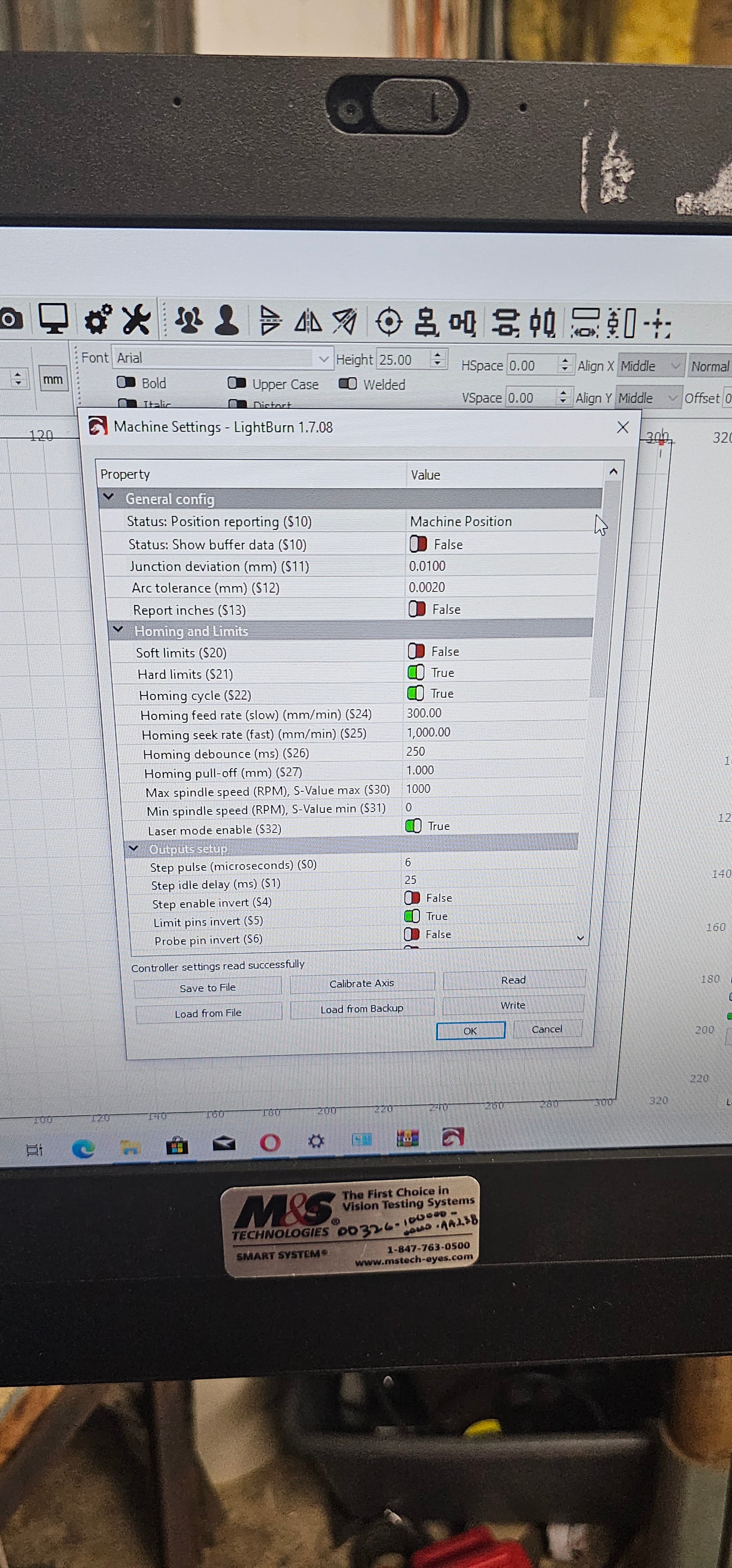This screenshot has width=732, height=1568.
Task: Toggle the Upper Case text switch
Action: pyautogui.click(x=237, y=383)
